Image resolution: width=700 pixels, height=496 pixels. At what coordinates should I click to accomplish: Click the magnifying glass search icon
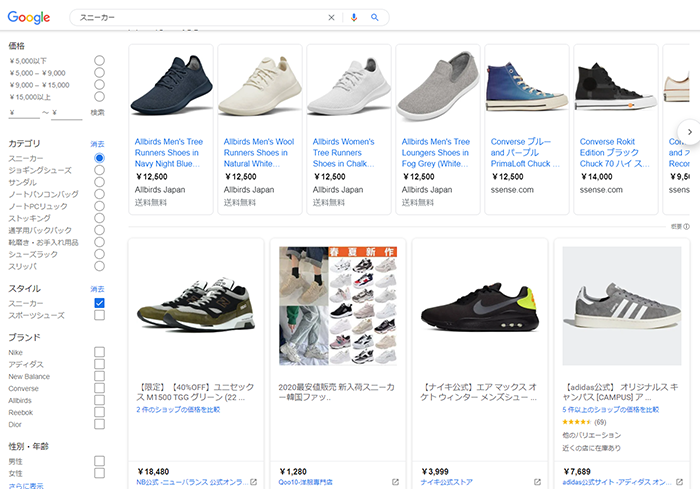tap(375, 17)
